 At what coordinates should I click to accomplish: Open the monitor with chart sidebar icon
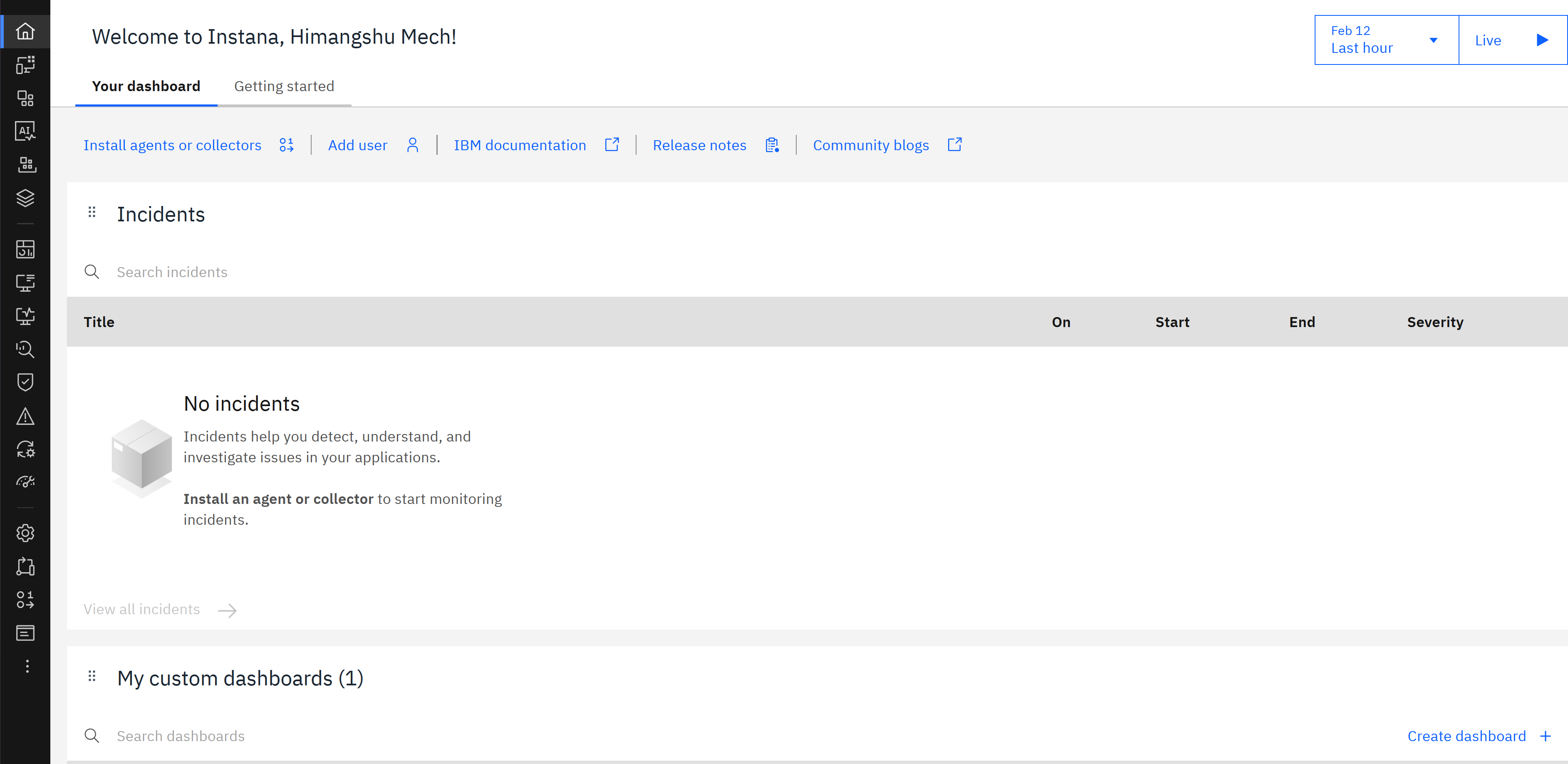tap(25, 316)
